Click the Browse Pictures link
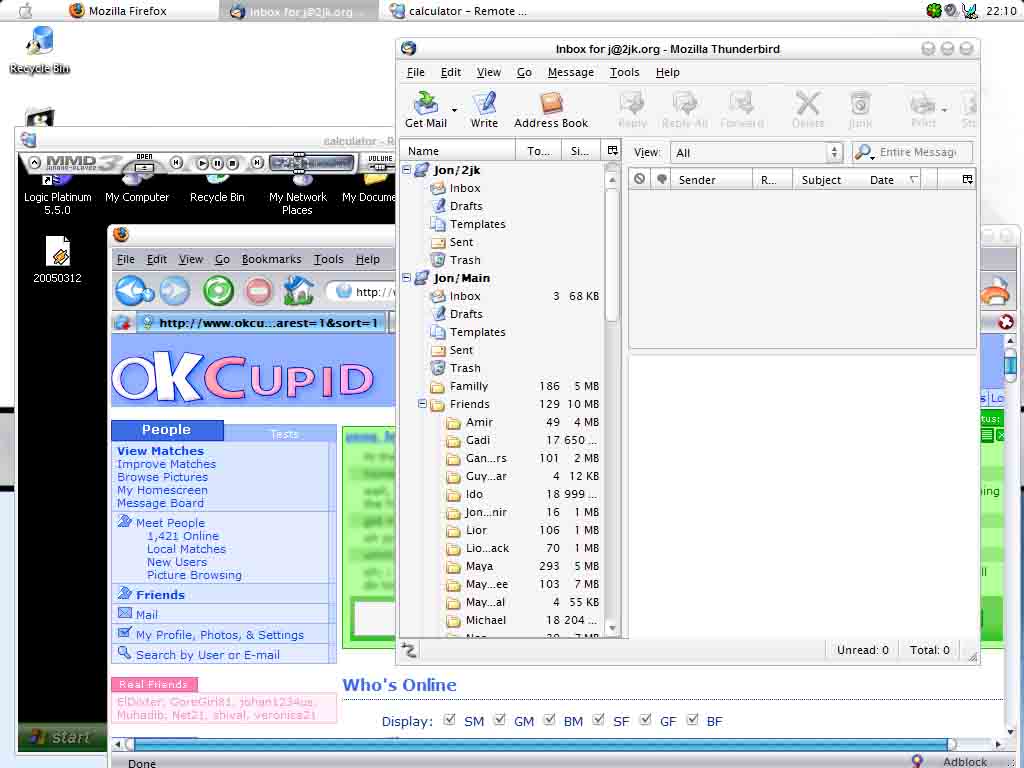The width and height of the screenshot is (1024, 768). [162, 477]
